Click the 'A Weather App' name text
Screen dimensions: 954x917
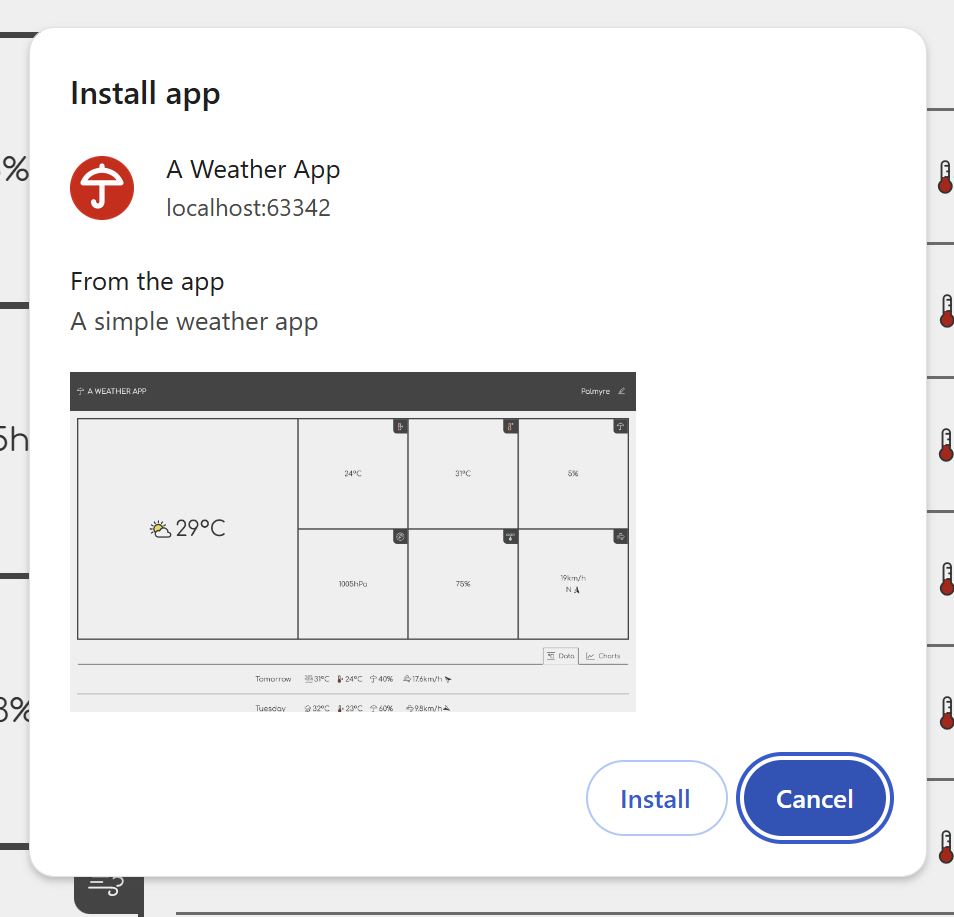[x=253, y=170]
